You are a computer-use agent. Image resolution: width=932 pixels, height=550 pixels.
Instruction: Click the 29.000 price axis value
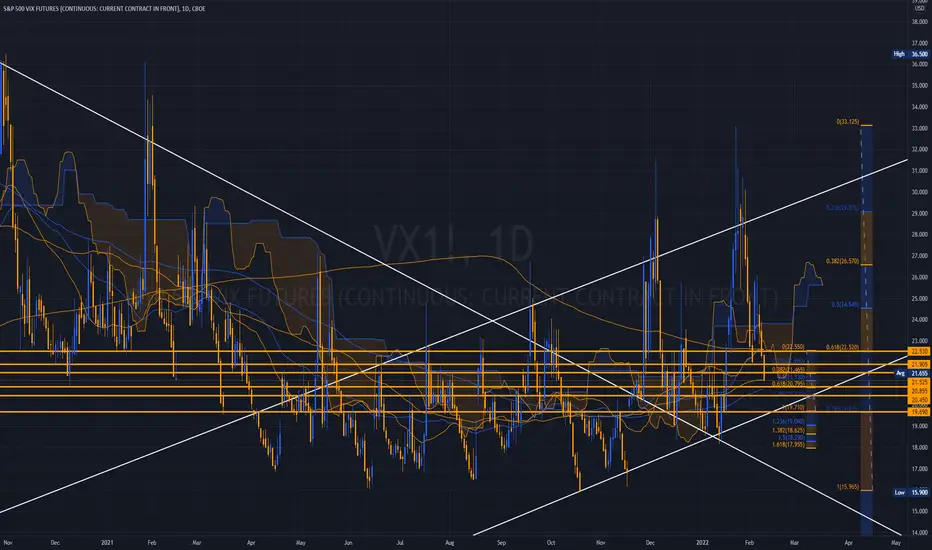[920, 213]
